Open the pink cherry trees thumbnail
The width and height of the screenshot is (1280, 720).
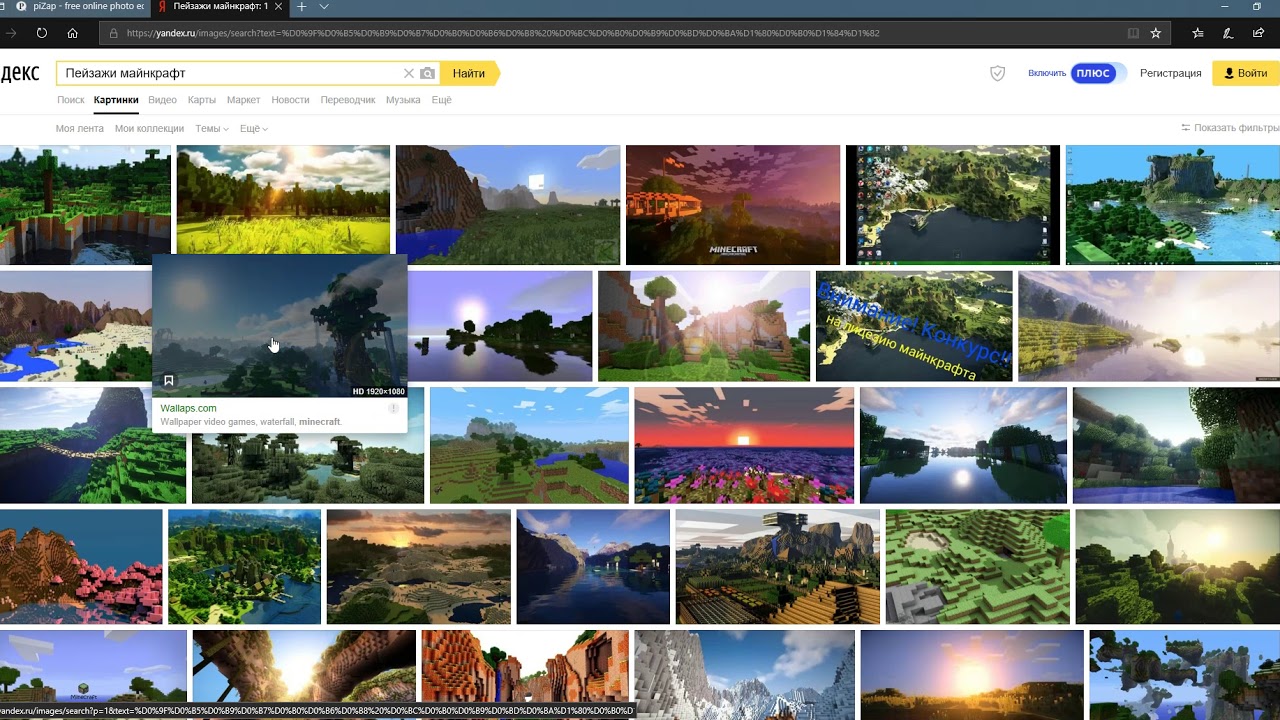point(81,567)
